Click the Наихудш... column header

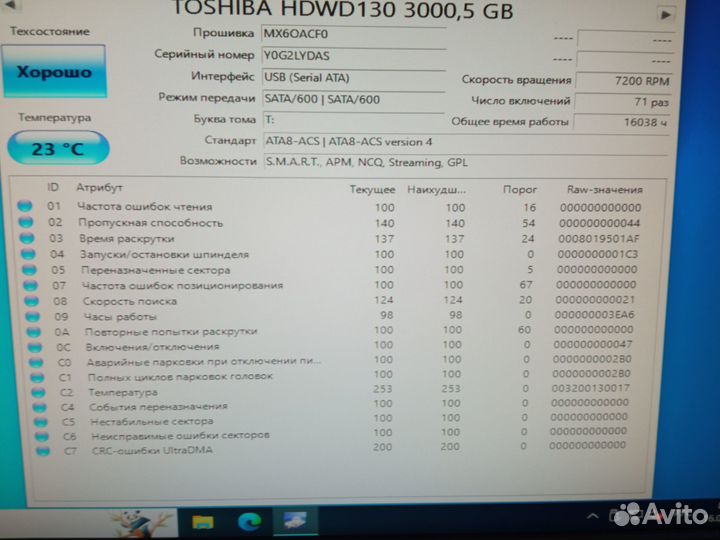(x=436, y=190)
